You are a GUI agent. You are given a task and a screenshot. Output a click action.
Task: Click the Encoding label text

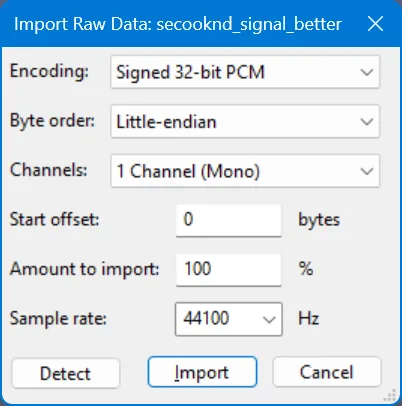tap(49, 71)
